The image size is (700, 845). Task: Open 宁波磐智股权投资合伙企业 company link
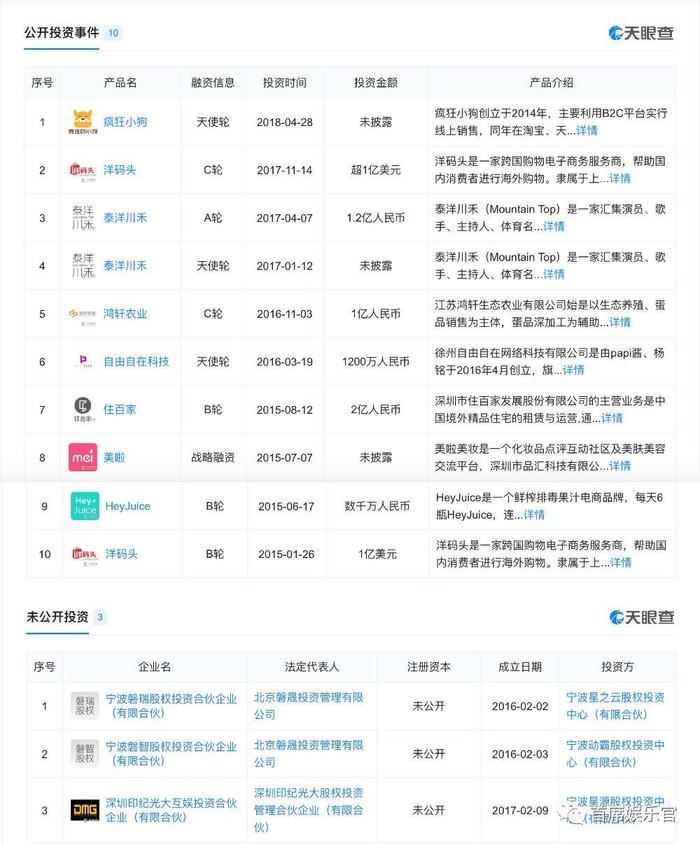[x=171, y=754]
